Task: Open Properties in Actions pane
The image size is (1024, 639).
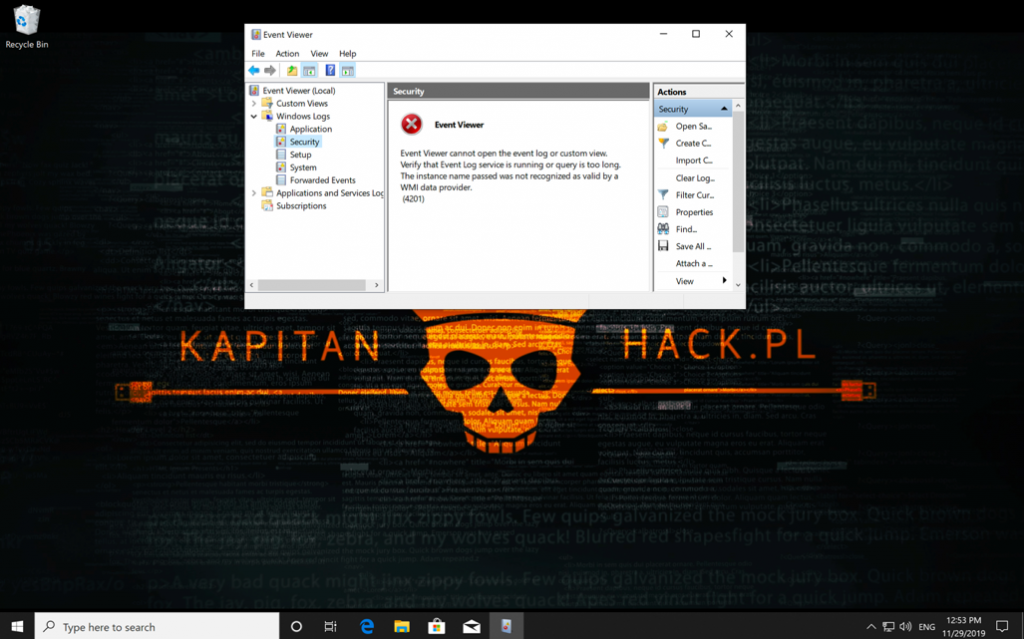Action: (693, 212)
